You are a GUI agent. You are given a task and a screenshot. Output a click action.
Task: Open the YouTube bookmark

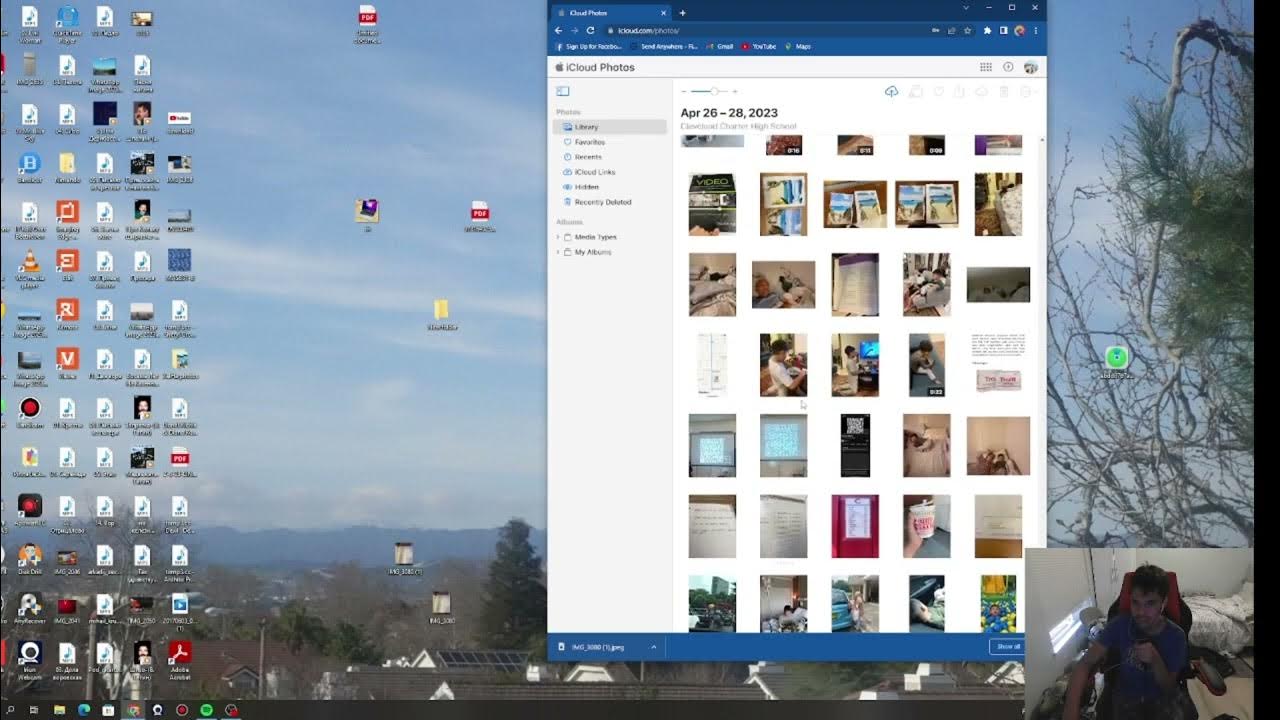pos(758,47)
